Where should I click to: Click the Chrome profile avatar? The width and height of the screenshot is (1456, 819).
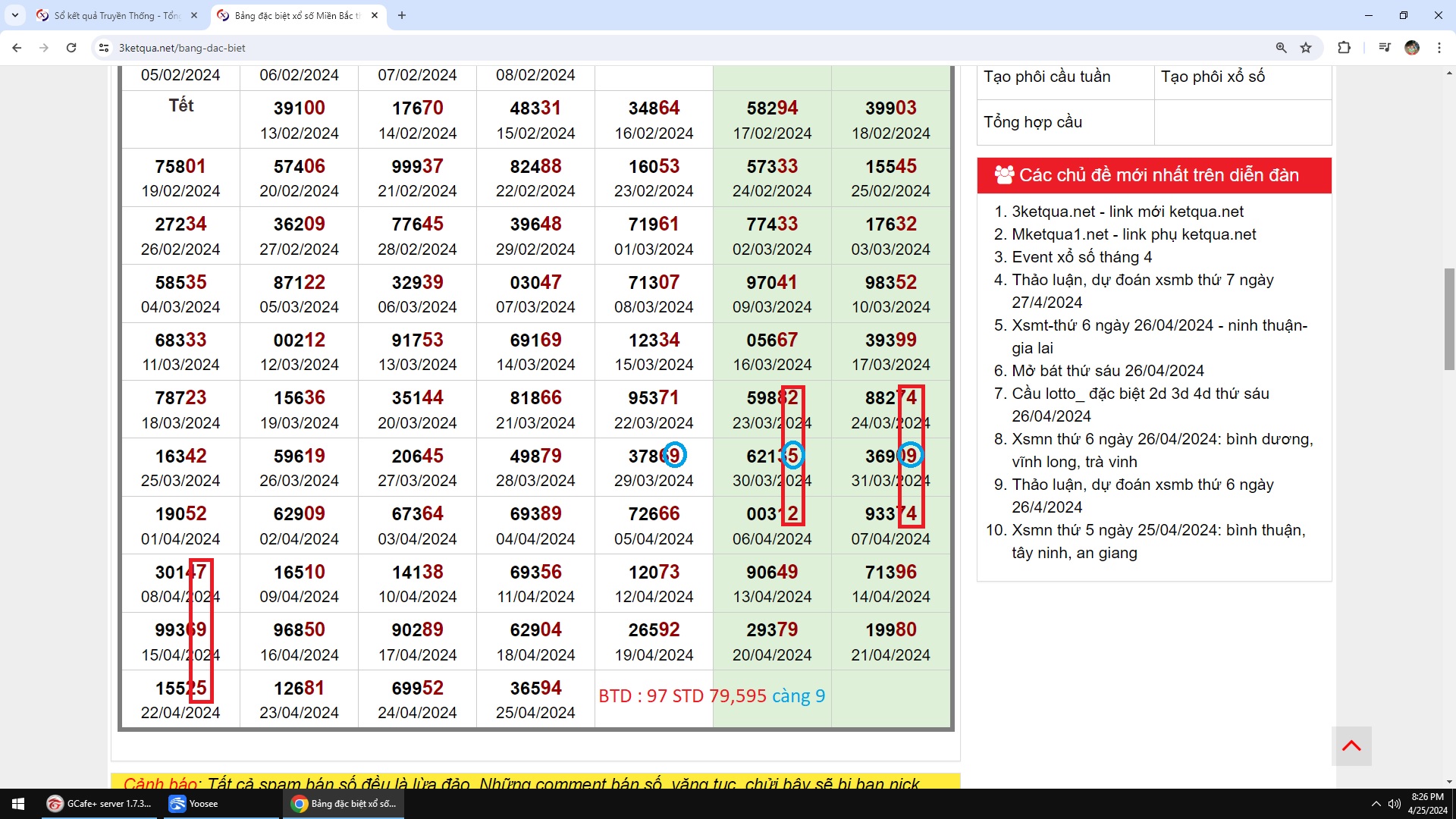1411,48
